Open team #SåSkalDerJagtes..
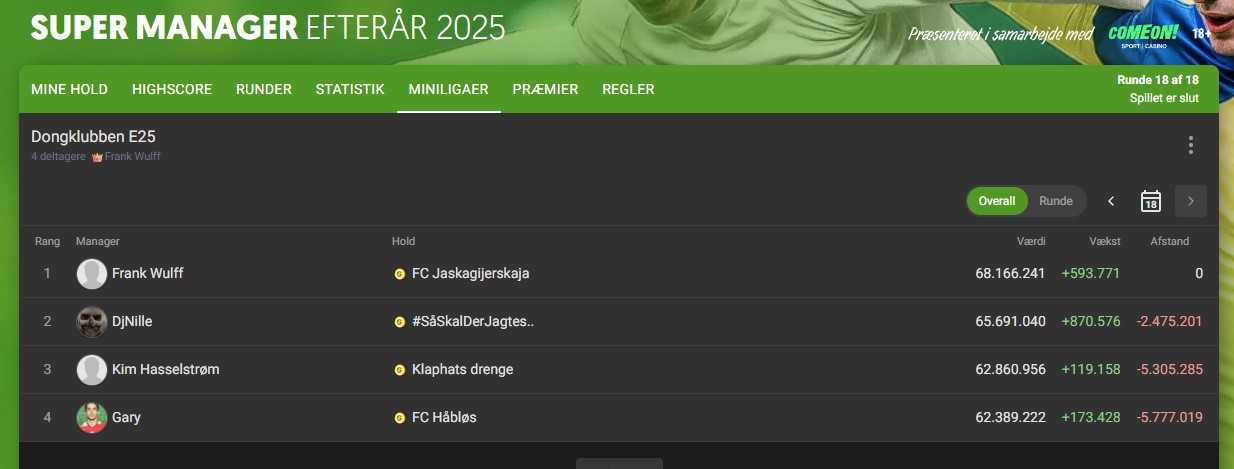This screenshot has height=469, width=1234. point(473,322)
